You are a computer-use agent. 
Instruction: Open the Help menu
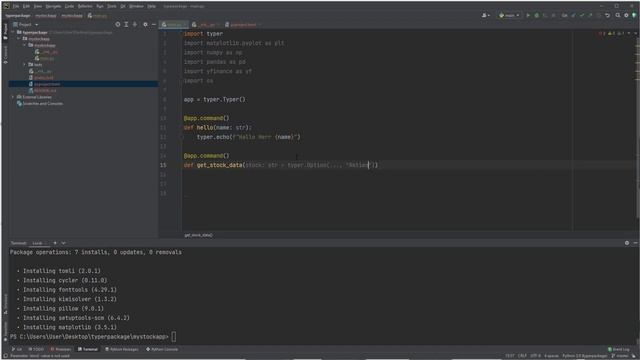[x=151, y=6]
